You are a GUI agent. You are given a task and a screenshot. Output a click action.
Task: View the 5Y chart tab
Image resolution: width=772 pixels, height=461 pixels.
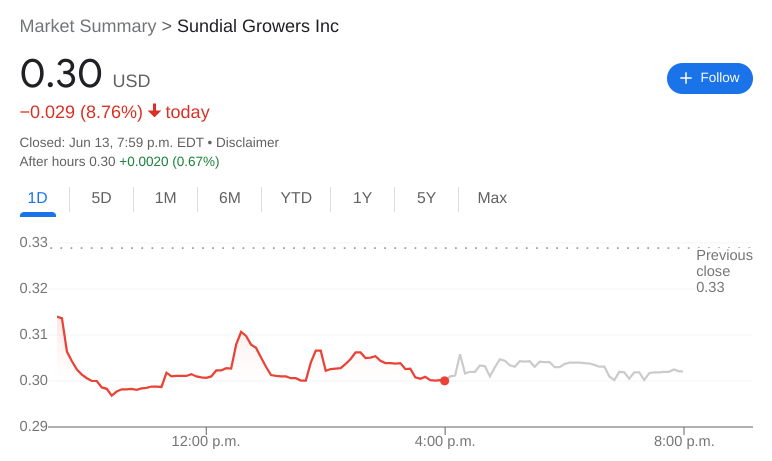click(x=426, y=198)
